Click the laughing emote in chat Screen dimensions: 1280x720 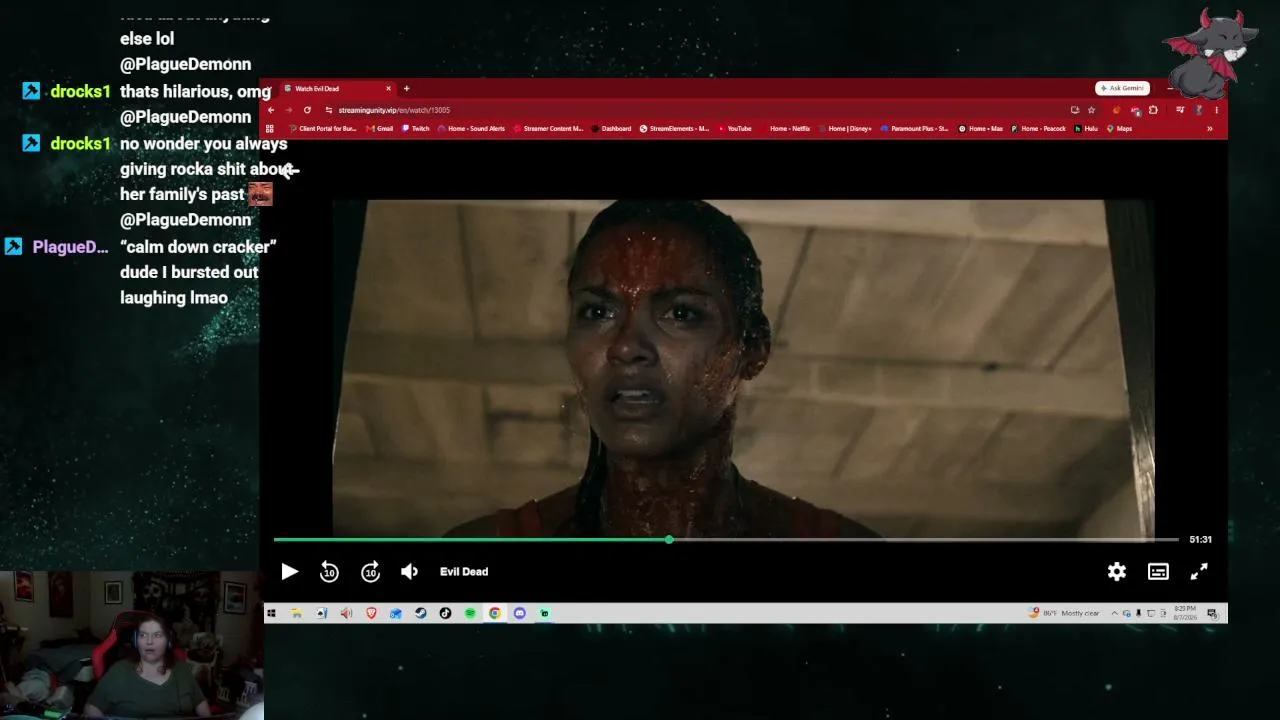260,194
